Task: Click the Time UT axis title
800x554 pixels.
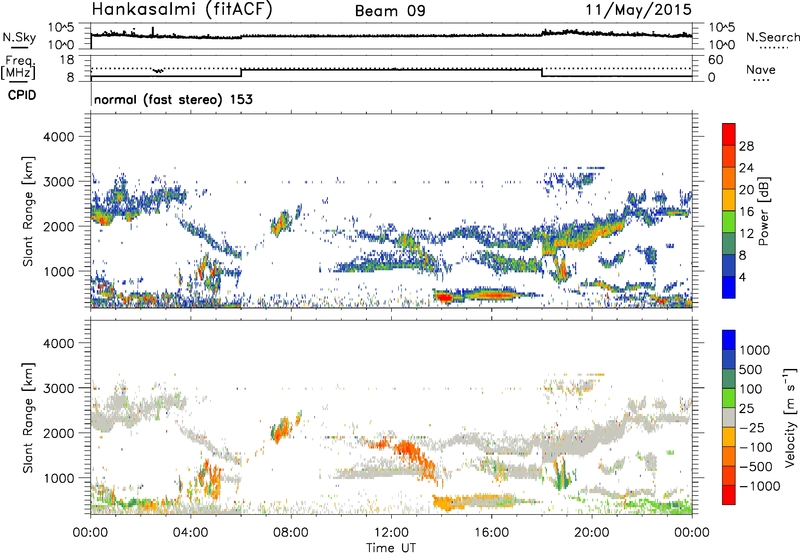Action: [x=391, y=547]
